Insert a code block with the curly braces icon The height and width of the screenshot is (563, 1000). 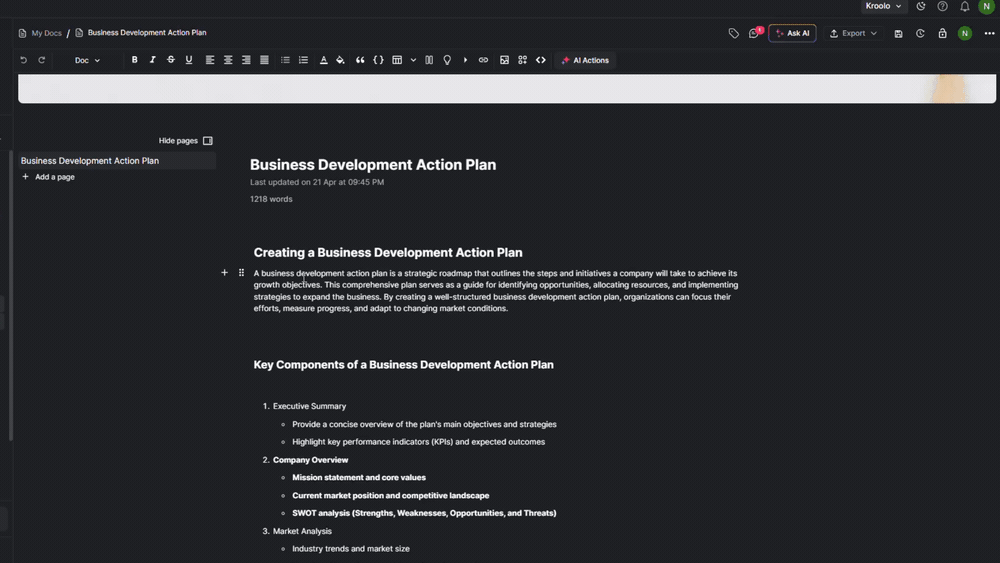click(x=378, y=60)
